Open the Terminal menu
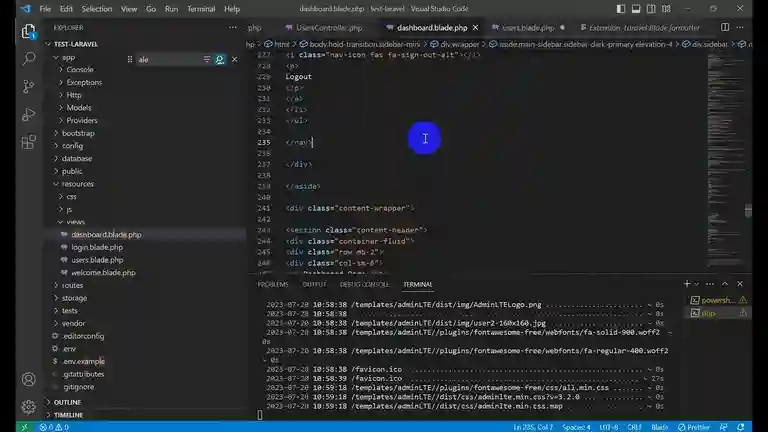The height and width of the screenshot is (432, 768). [x=201, y=9]
